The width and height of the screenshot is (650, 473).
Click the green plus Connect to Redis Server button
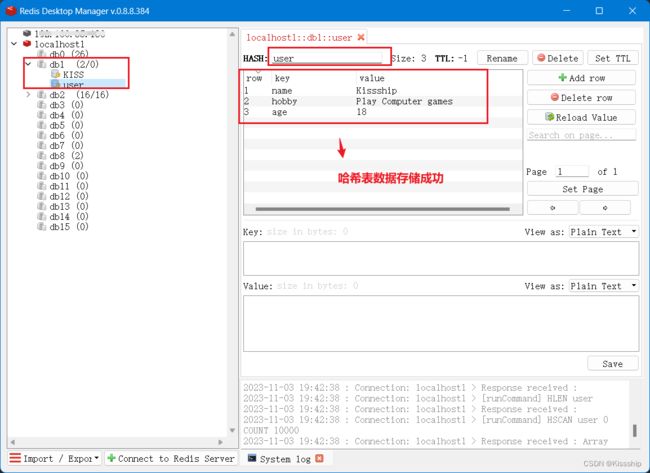tap(171, 458)
